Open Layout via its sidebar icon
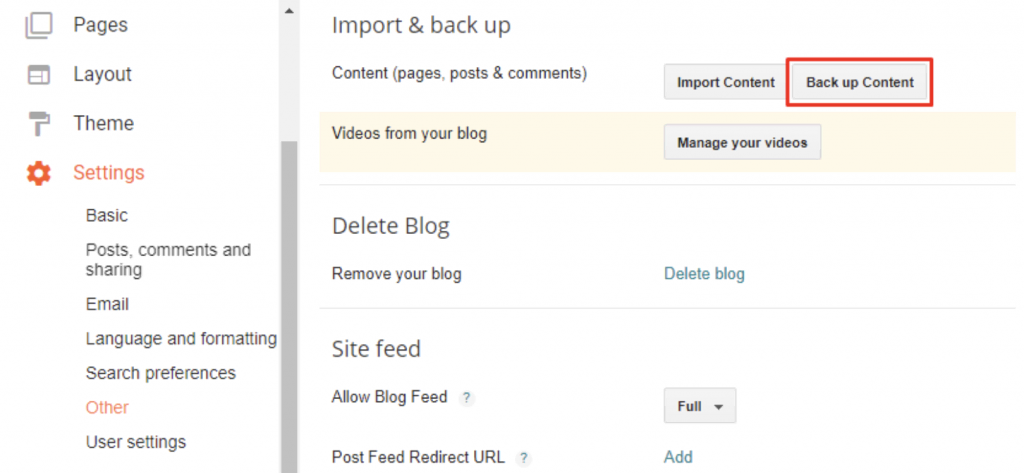This screenshot has height=473, width=1024. (x=38, y=75)
